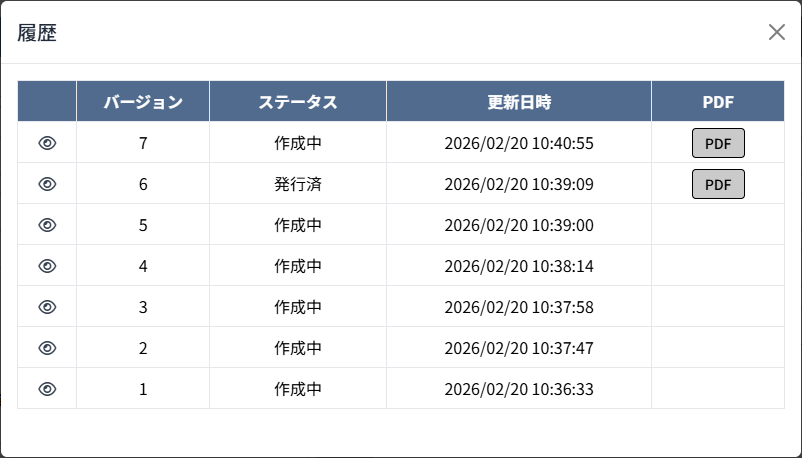Click the 作成中 status of version 7
This screenshot has width=802, height=458.
point(298,143)
